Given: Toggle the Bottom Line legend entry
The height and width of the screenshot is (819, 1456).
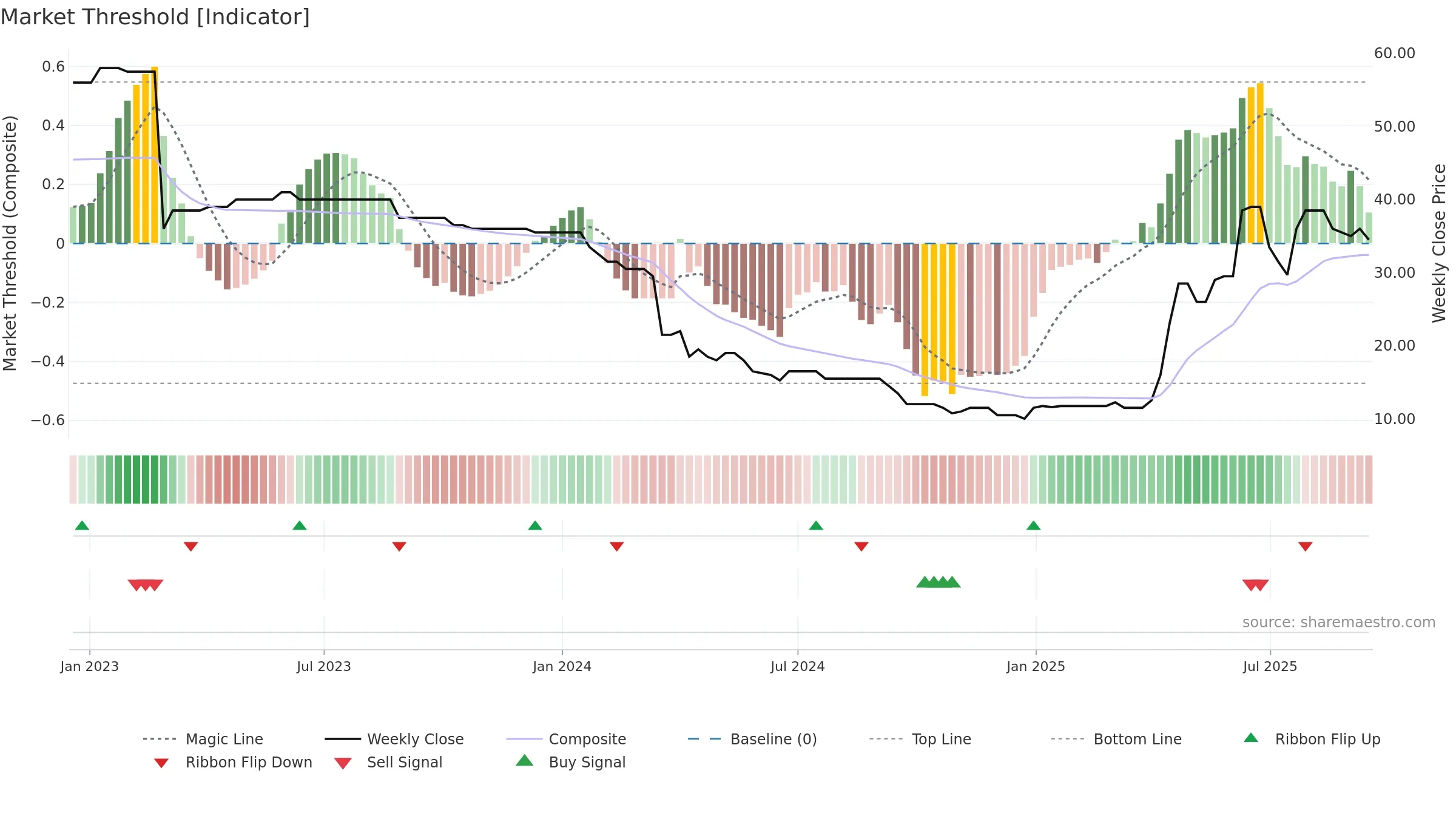Looking at the screenshot, I should 1116,739.
